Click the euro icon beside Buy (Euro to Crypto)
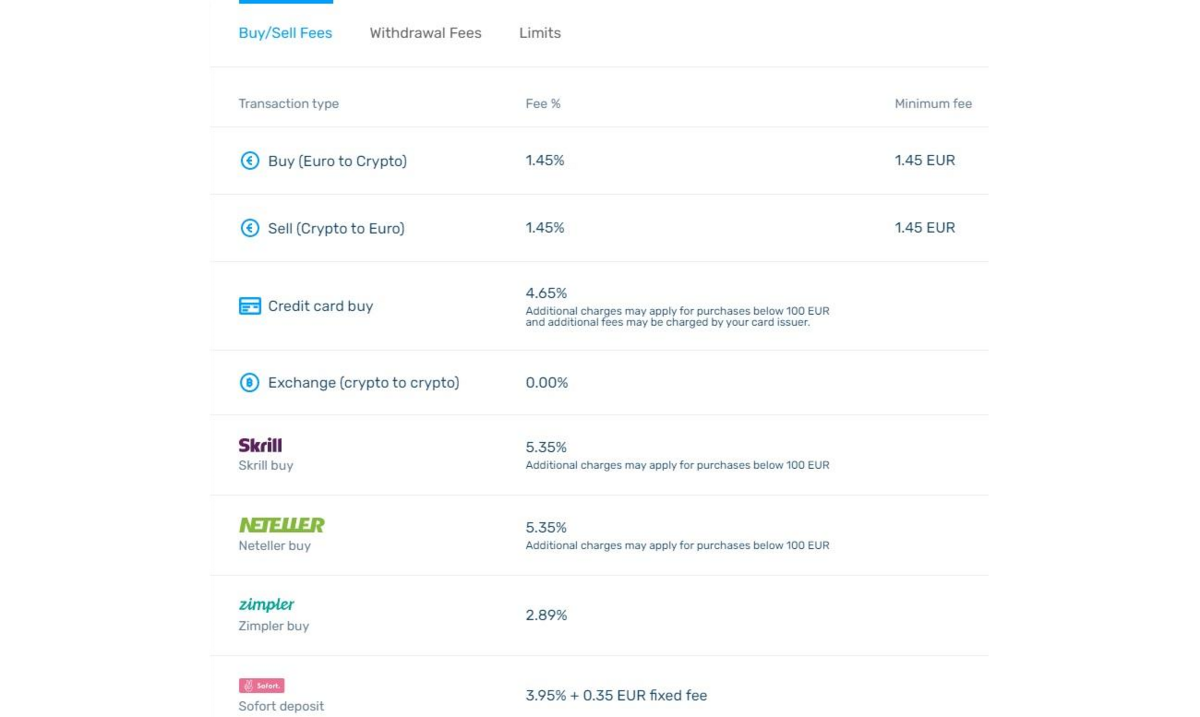This screenshot has height=717, width=1200. pos(250,161)
